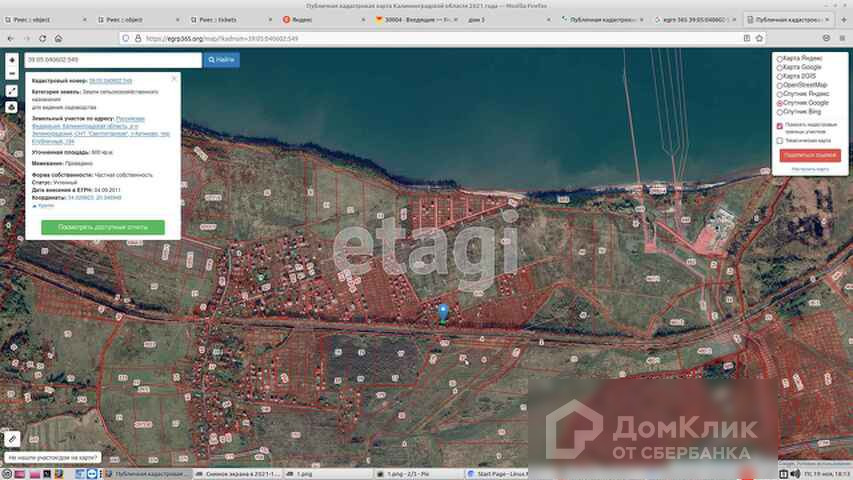Choose Спутник Bing satellite layer
This screenshot has height=480, width=853.
[780, 111]
